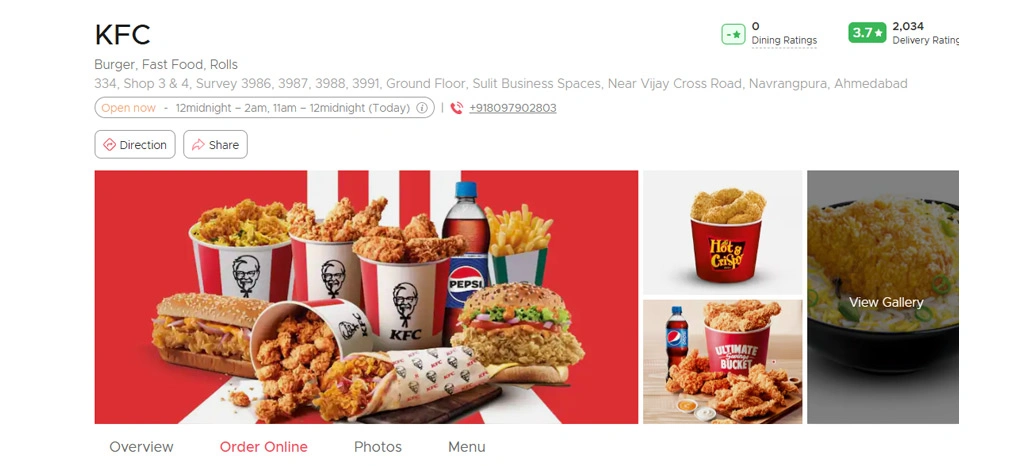1026x466 pixels.
Task: Click the green 3.7 star rating badge
Action: pos(868,33)
